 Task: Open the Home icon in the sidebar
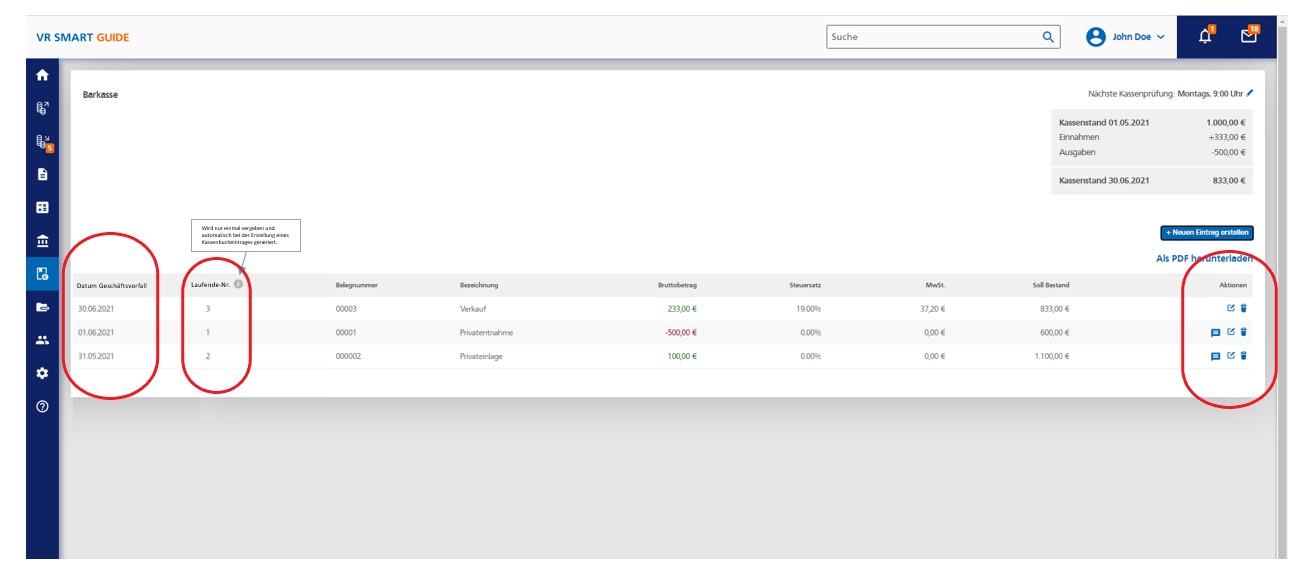[42, 75]
